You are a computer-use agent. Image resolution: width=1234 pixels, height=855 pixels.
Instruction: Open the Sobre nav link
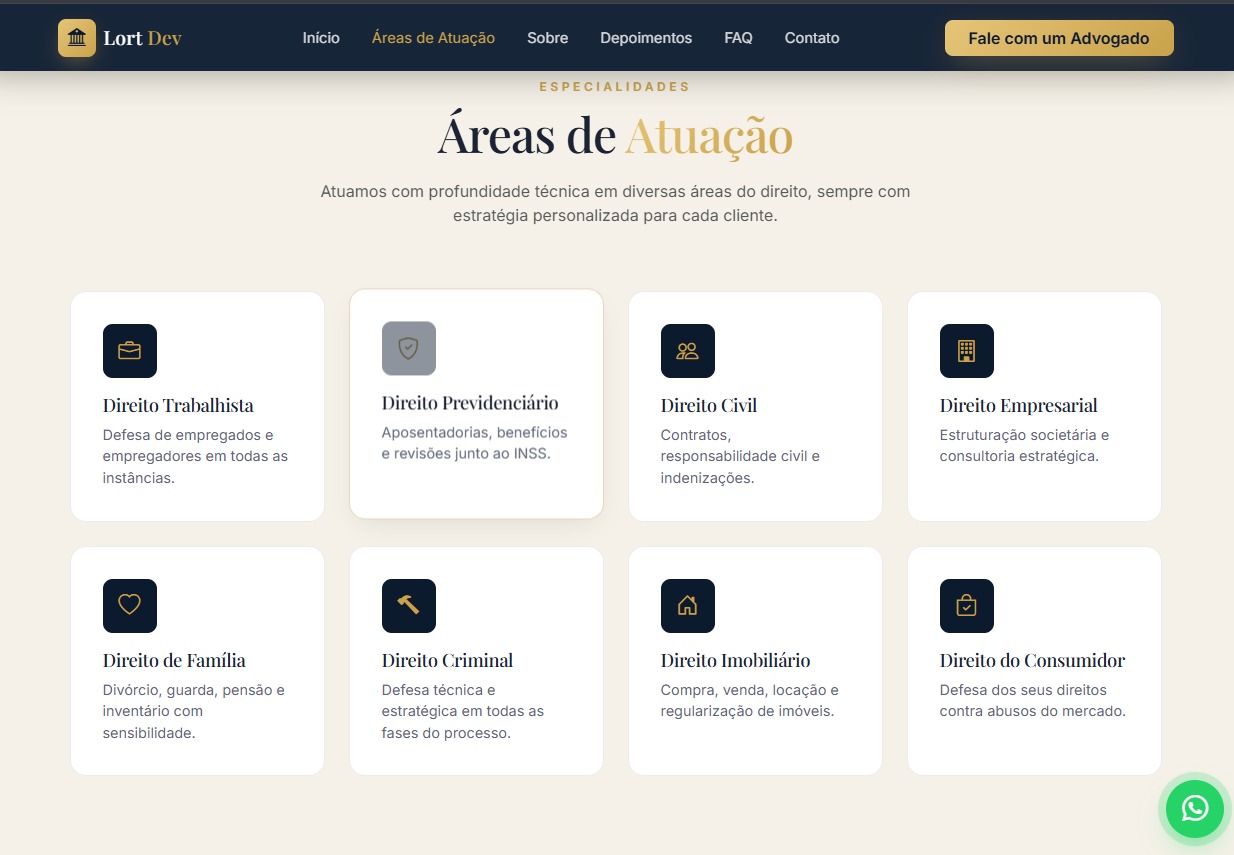[548, 38]
